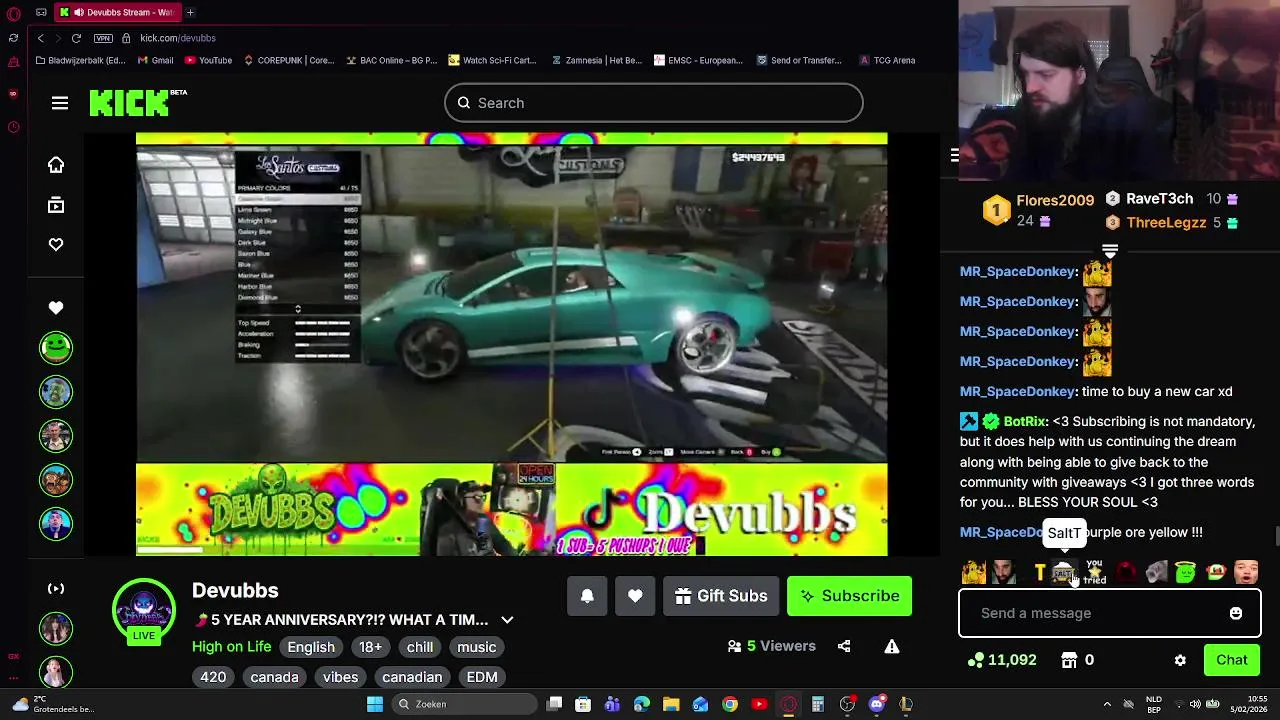
Task: Reload the page in browser toolbar
Action: [x=76, y=38]
